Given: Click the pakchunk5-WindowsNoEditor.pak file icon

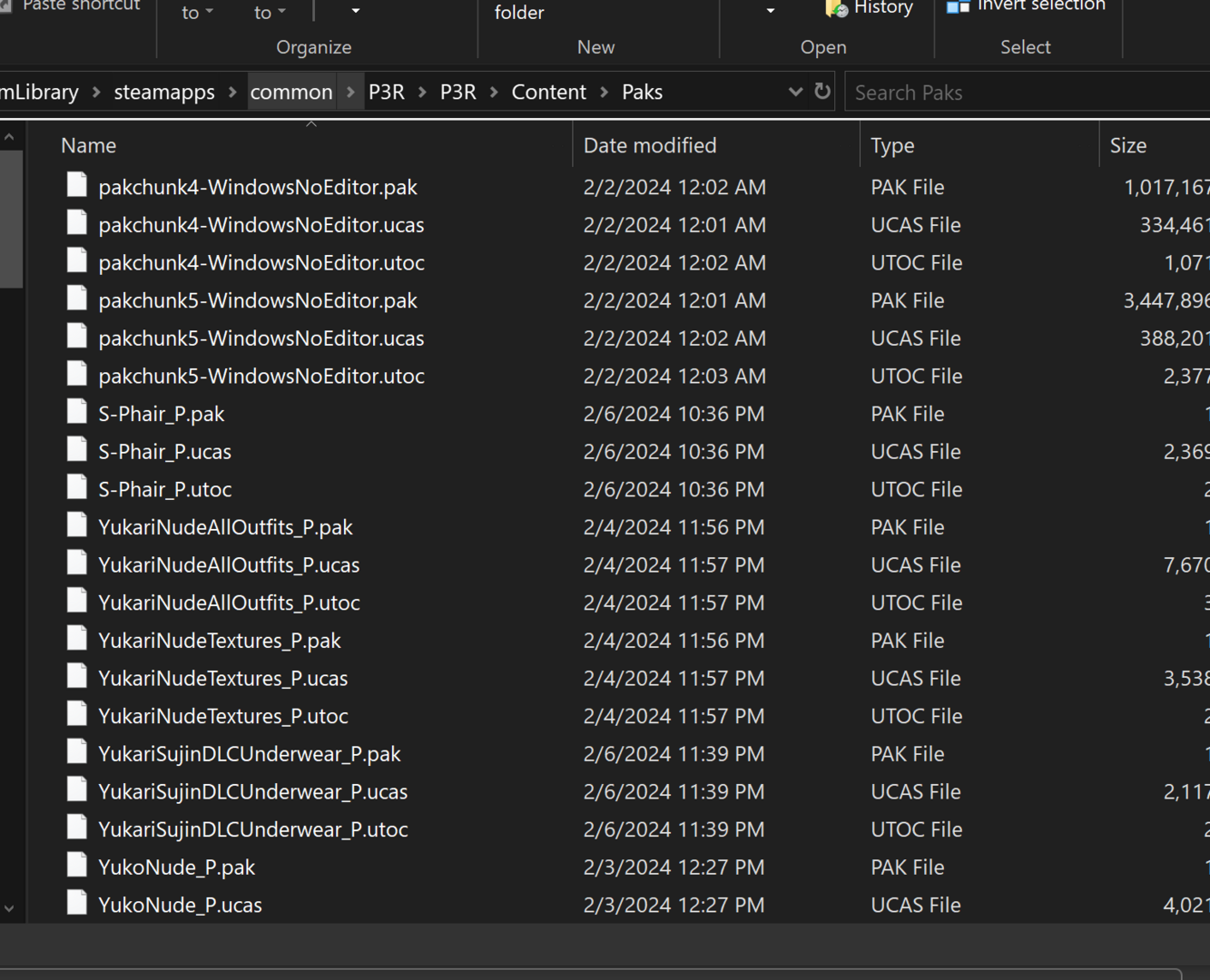Looking at the screenshot, I should tap(77, 299).
